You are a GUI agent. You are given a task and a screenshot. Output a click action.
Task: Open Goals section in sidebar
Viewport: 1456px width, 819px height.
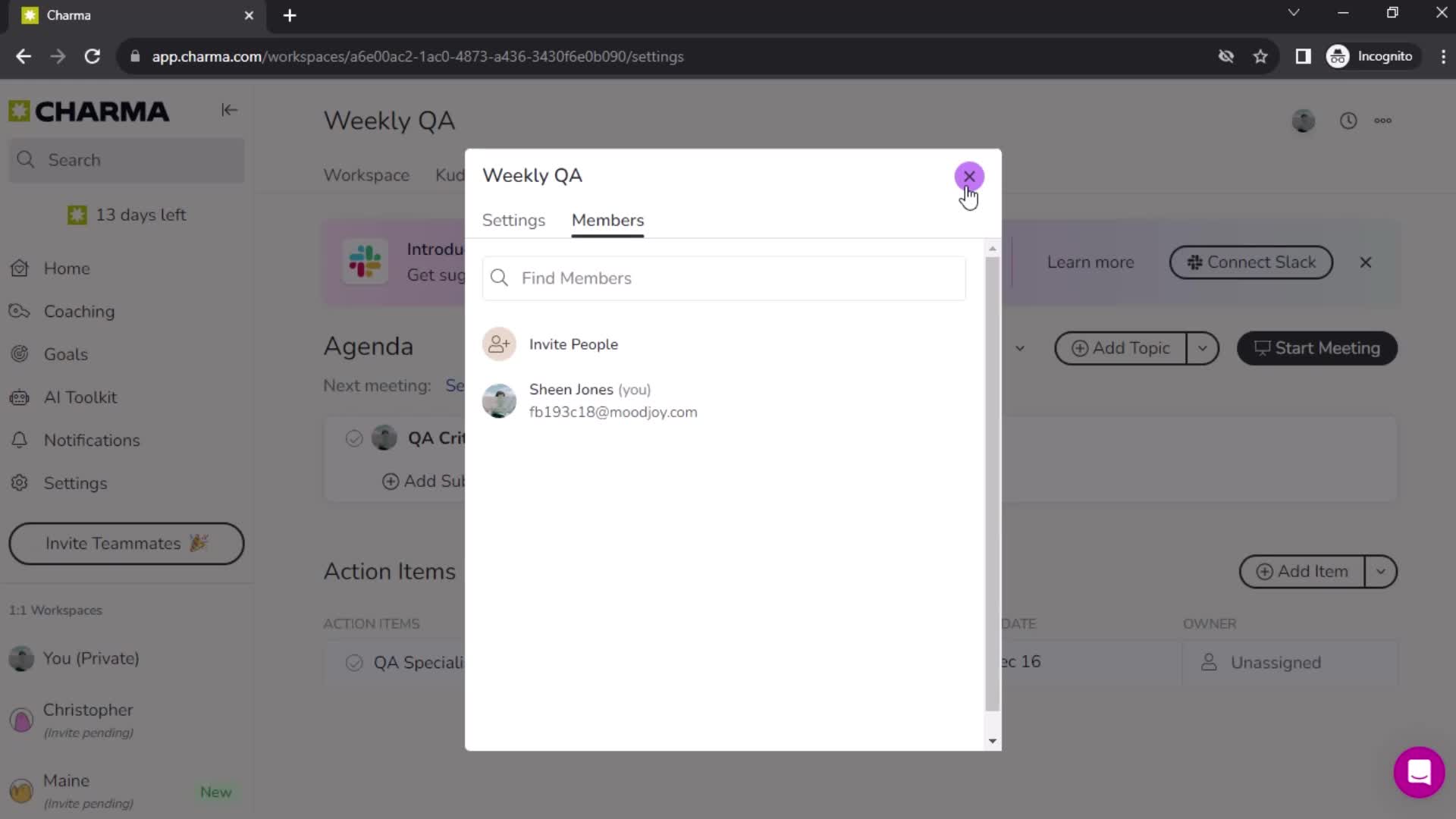tap(65, 354)
